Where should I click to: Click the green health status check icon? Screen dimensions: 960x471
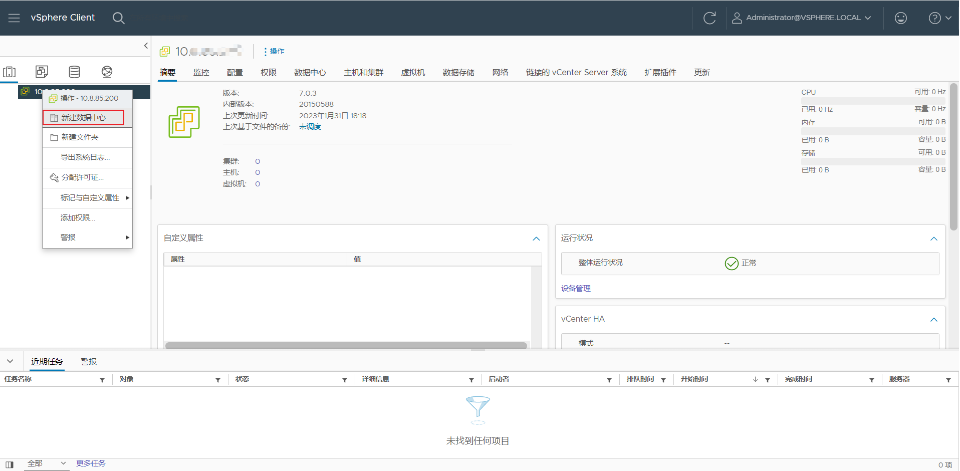point(731,263)
